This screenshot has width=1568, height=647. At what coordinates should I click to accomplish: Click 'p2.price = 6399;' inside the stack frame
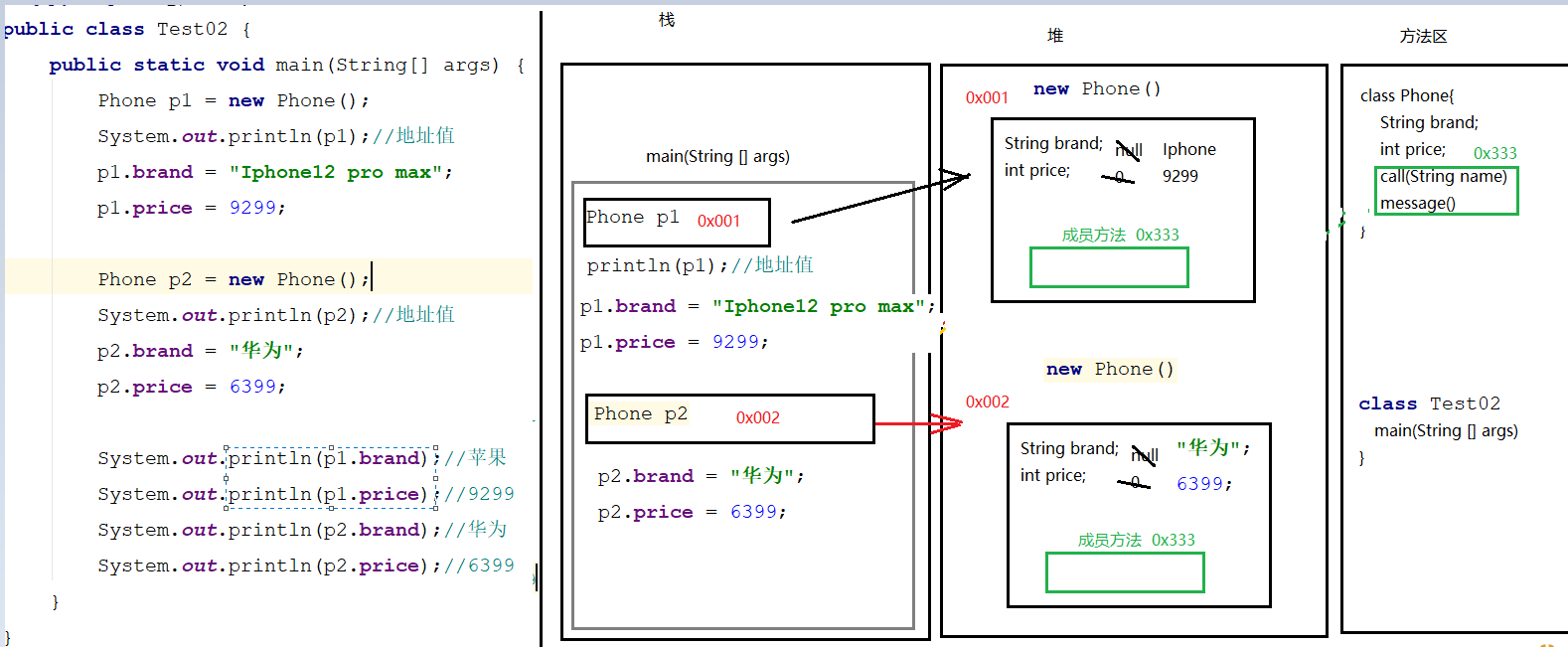point(693,513)
